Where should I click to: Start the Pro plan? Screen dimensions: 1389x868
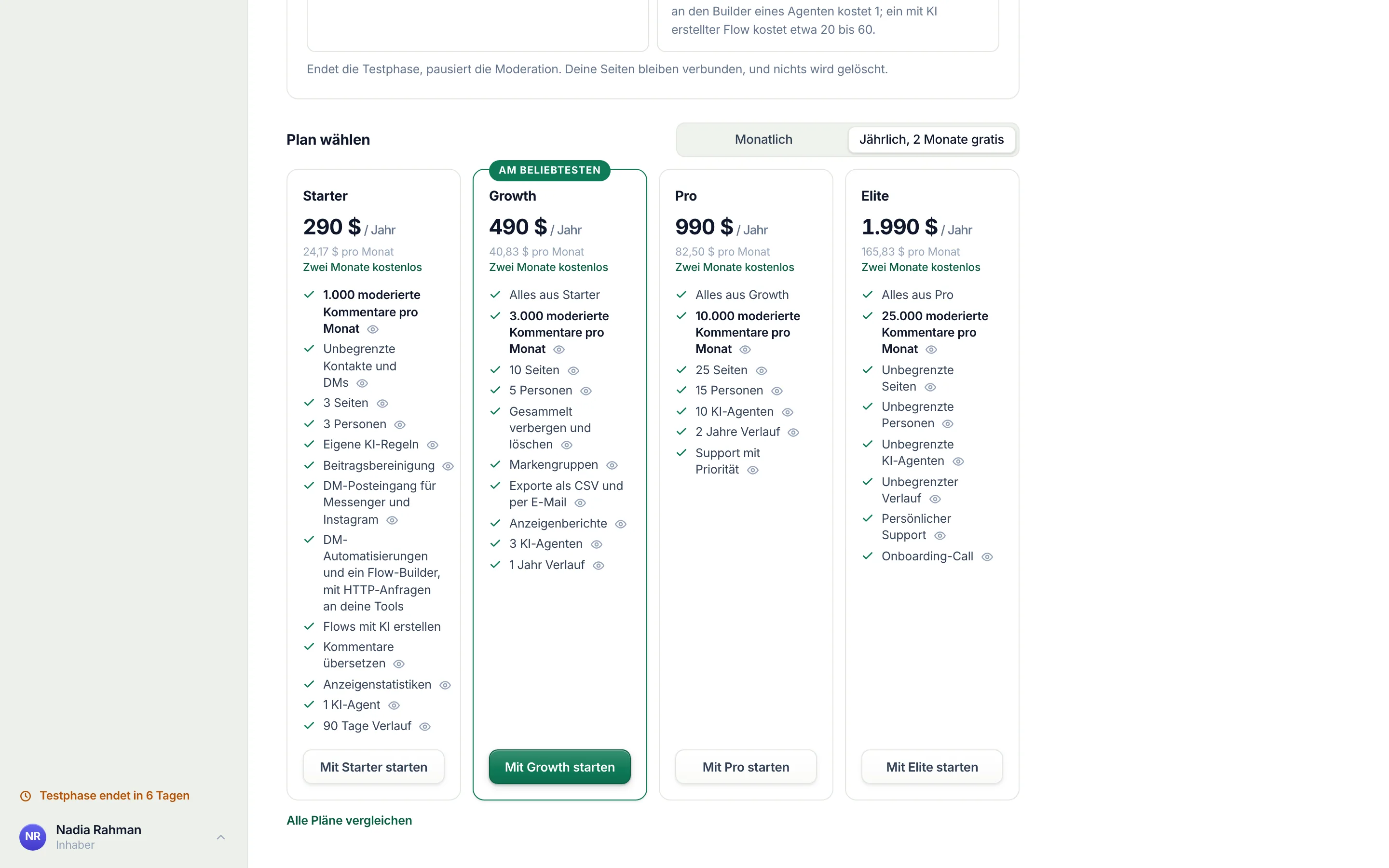click(746, 767)
